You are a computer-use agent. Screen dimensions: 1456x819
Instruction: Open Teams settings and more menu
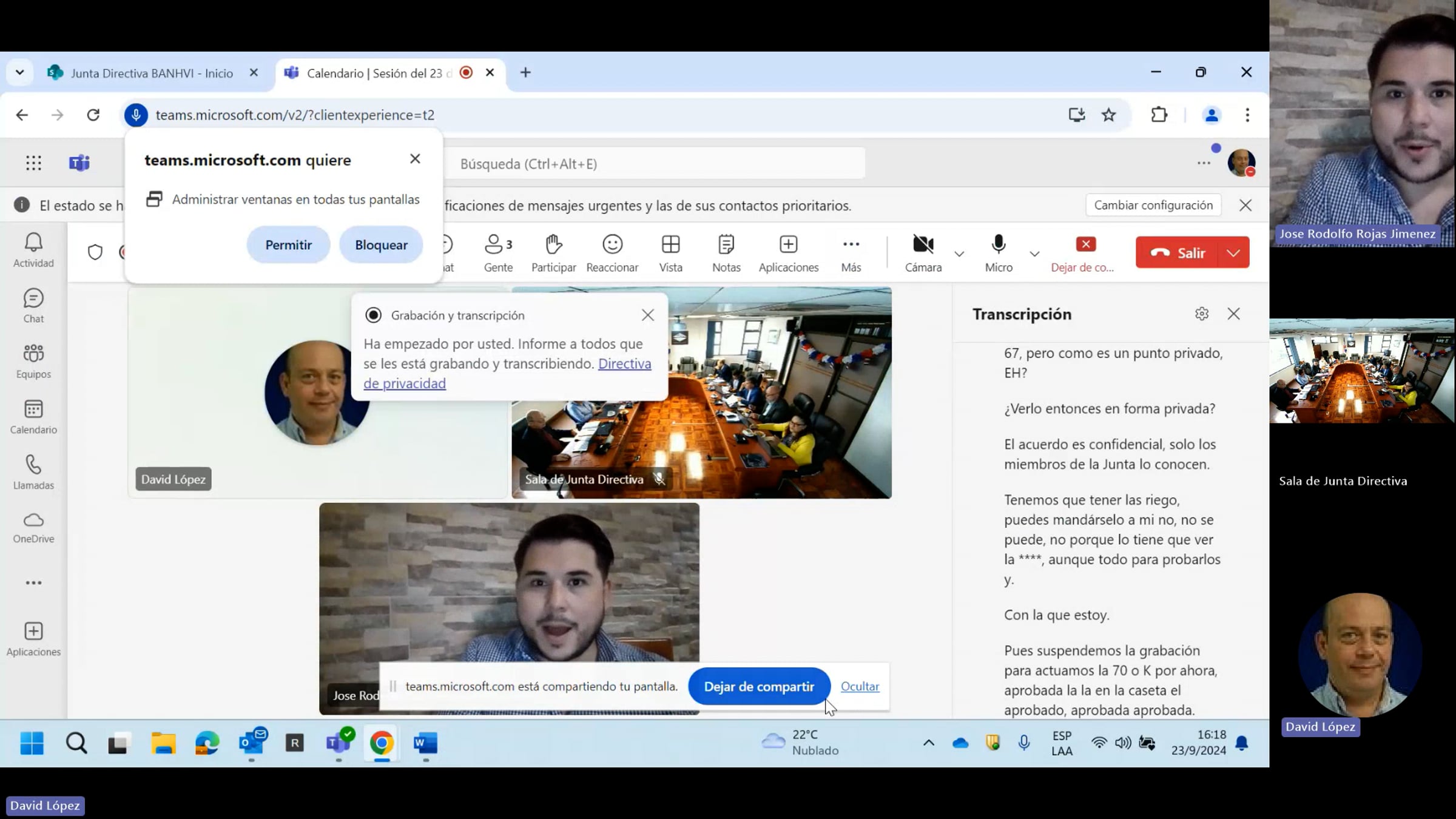point(1204,163)
